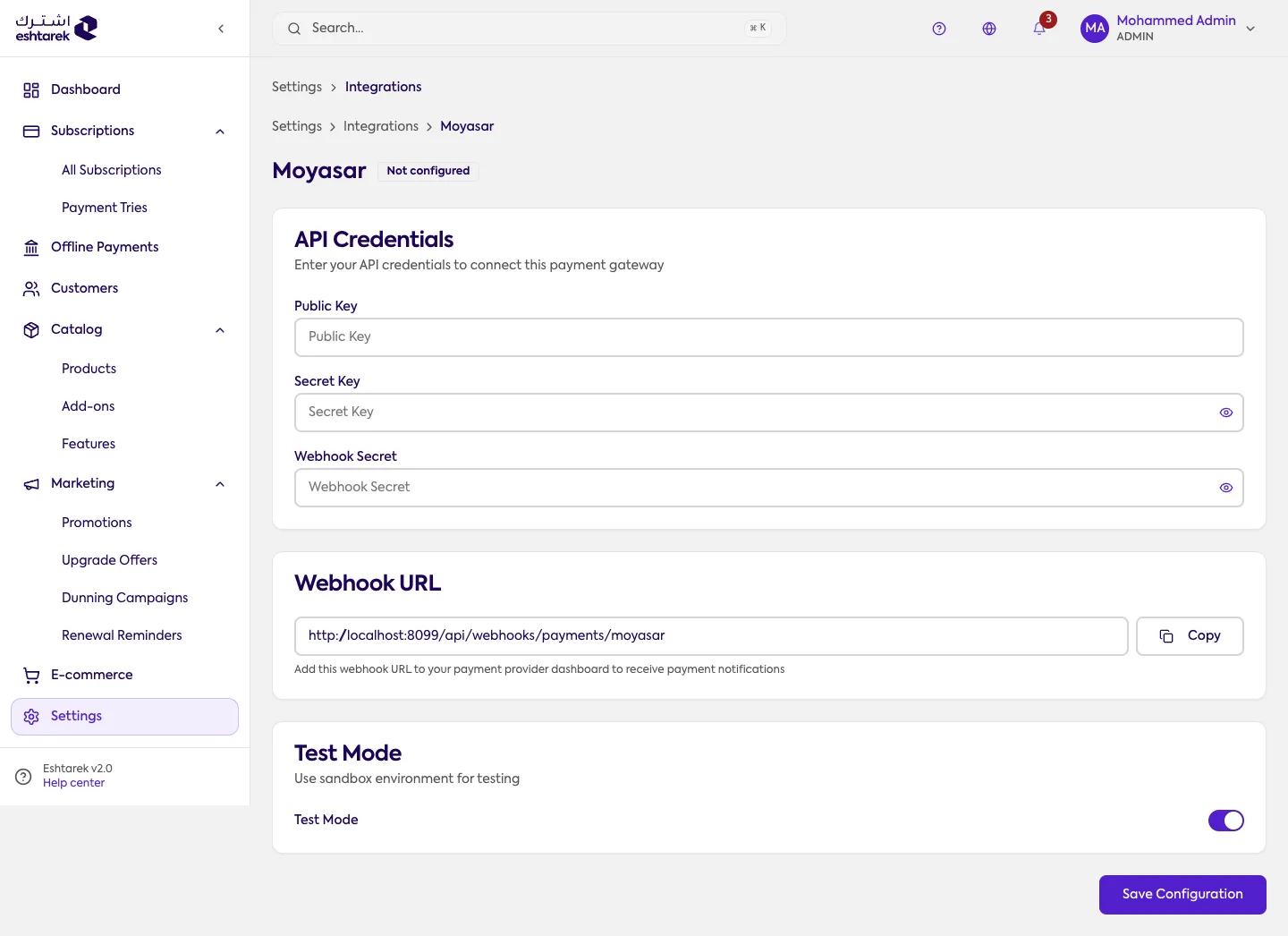Screen dimensions: 1288x936
Task: Click the Subscriptions card icon
Action: pos(31,131)
